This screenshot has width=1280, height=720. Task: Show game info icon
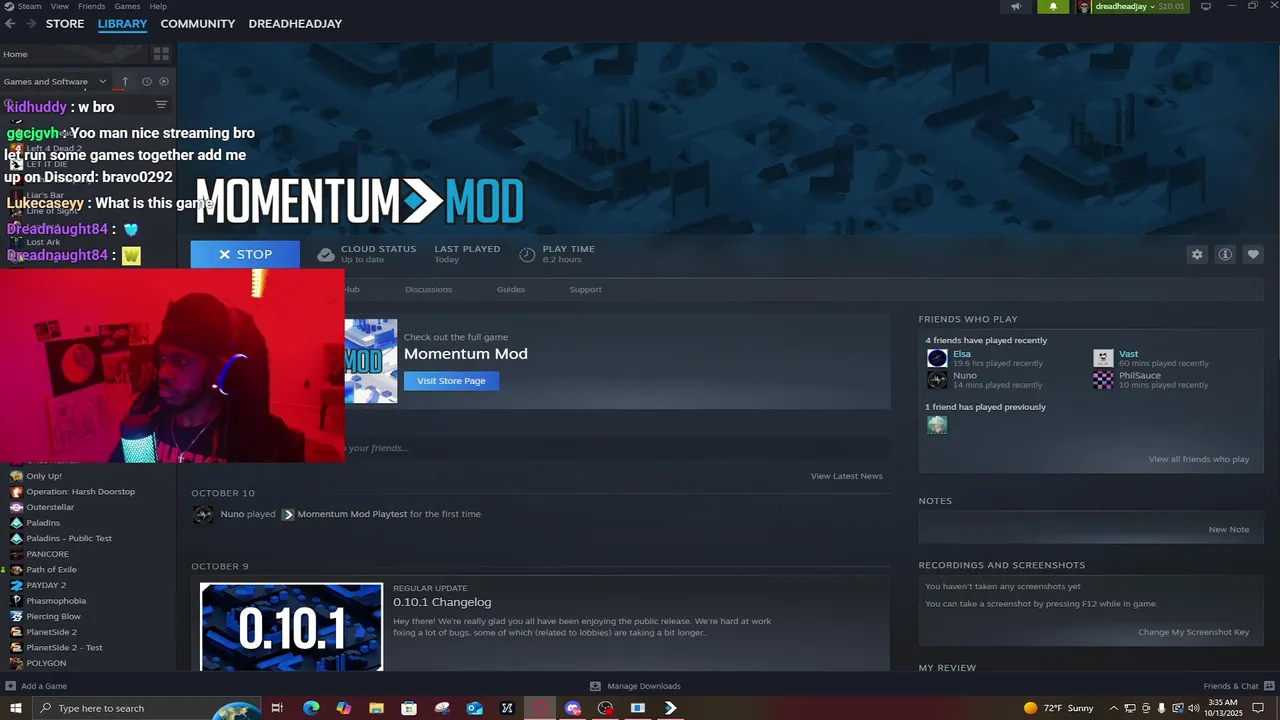click(1225, 254)
